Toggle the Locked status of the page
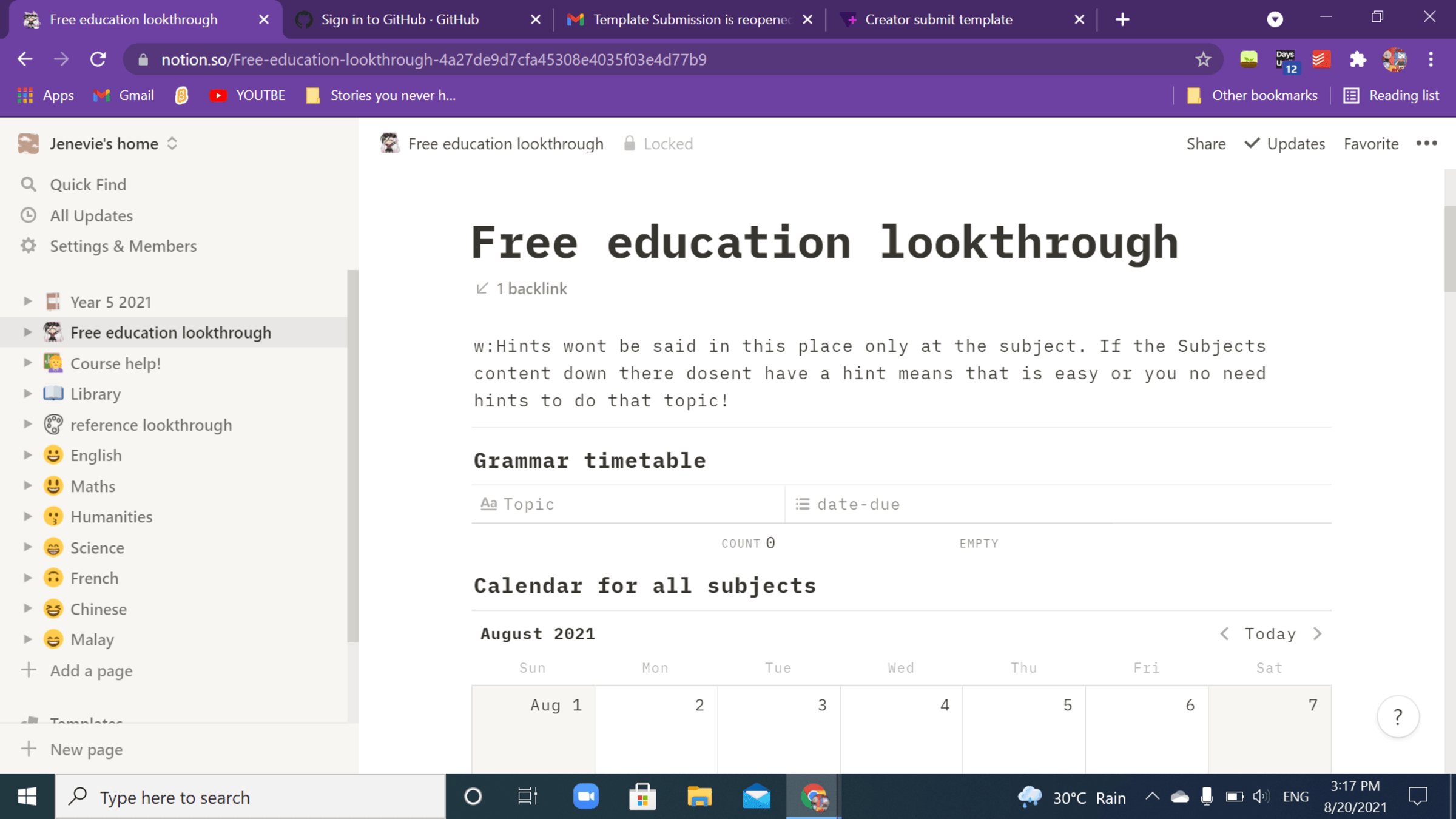Viewport: 1456px width, 819px height. 658,144
